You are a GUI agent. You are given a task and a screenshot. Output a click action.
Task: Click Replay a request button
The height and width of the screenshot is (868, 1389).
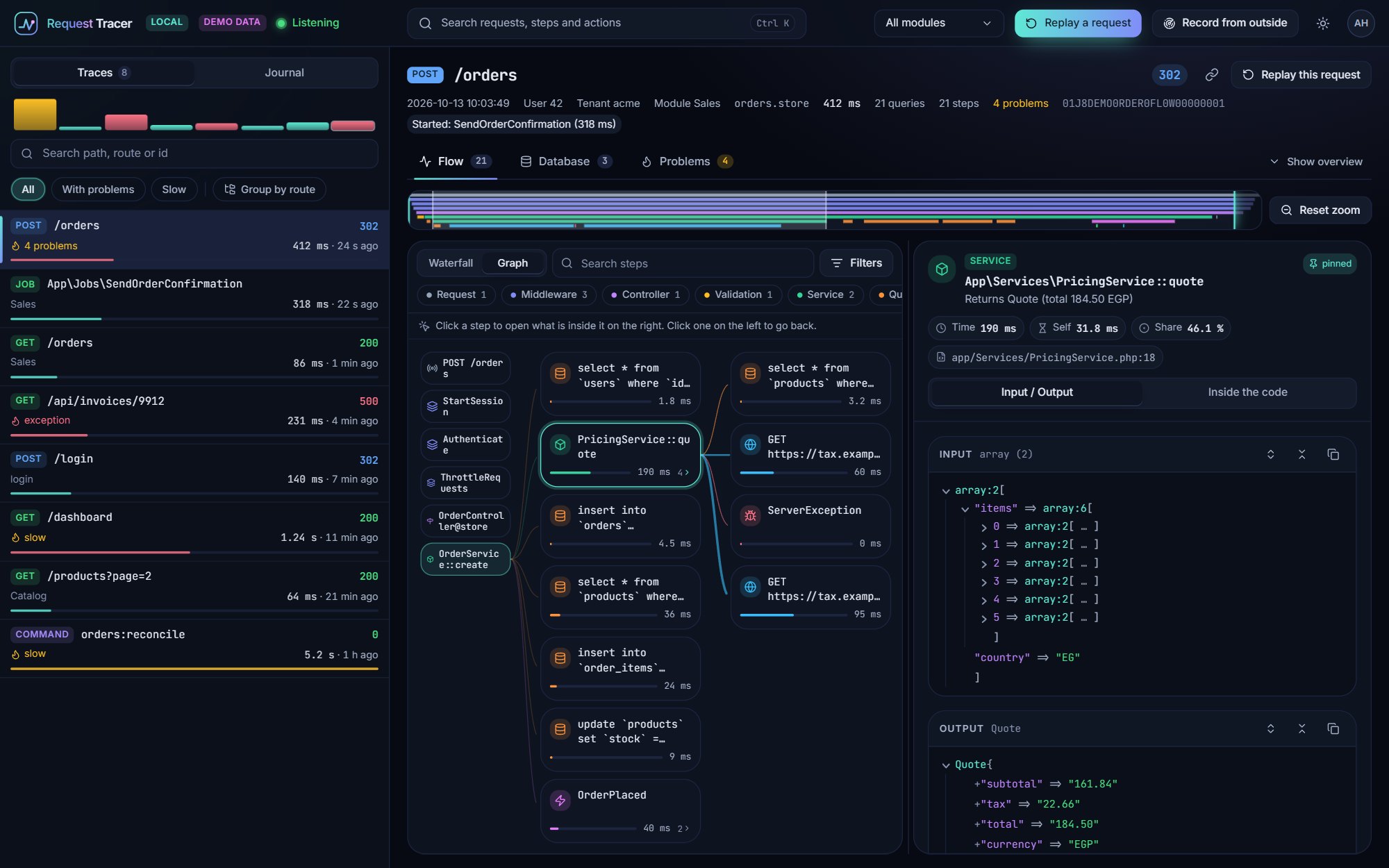tap(1078, 23)
